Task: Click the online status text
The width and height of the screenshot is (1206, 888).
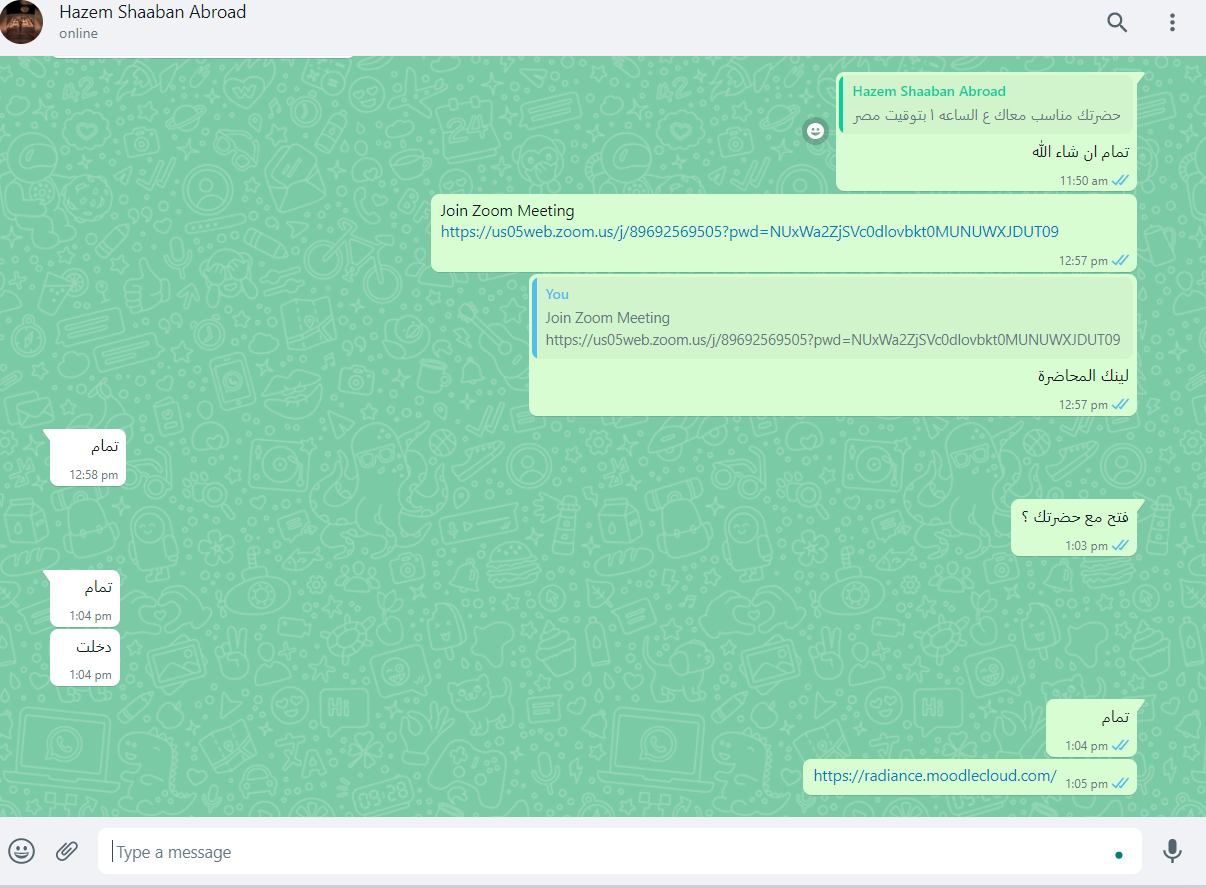Action: click(x=78, y=34)
